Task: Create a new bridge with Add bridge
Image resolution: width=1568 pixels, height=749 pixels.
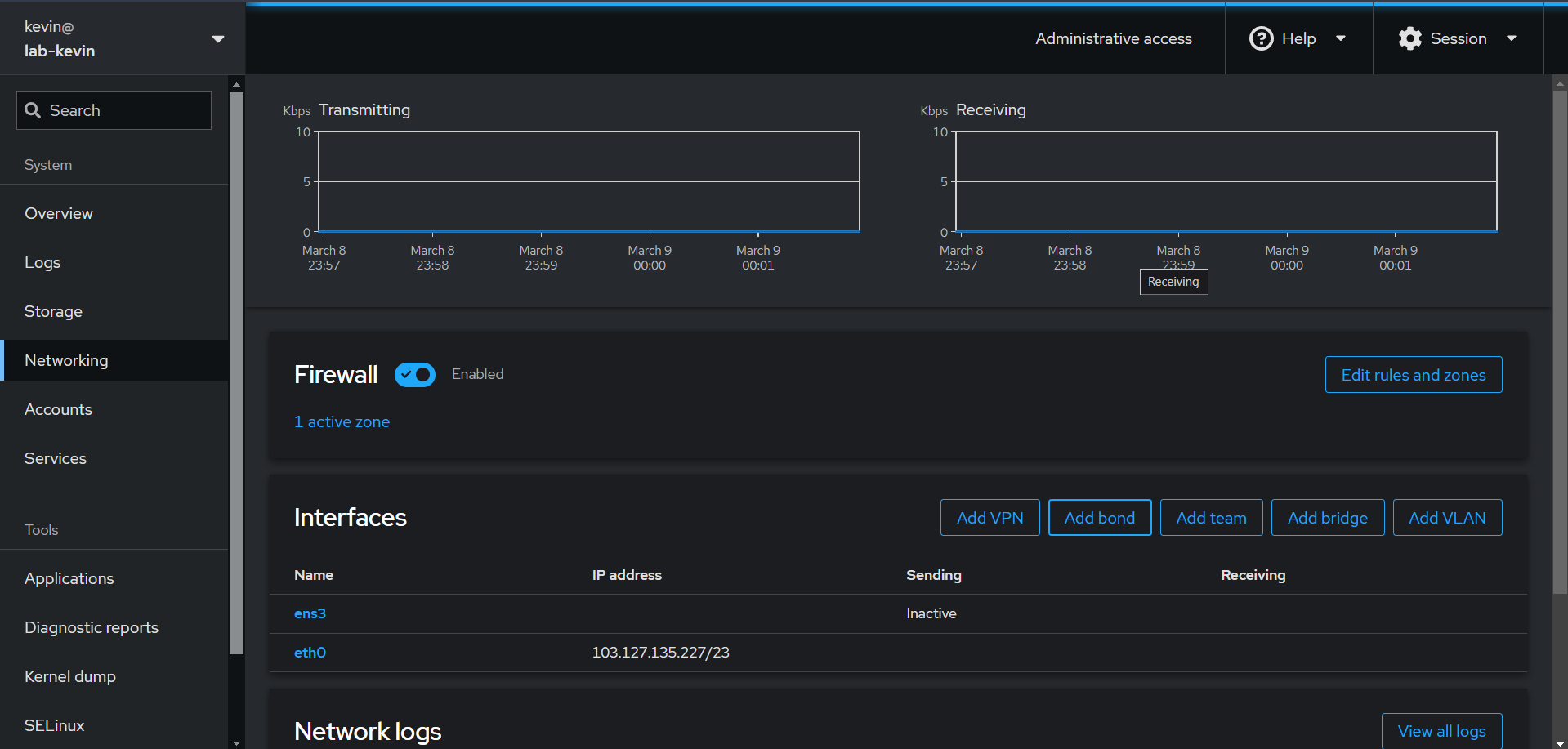Action: click(1327, 518)
